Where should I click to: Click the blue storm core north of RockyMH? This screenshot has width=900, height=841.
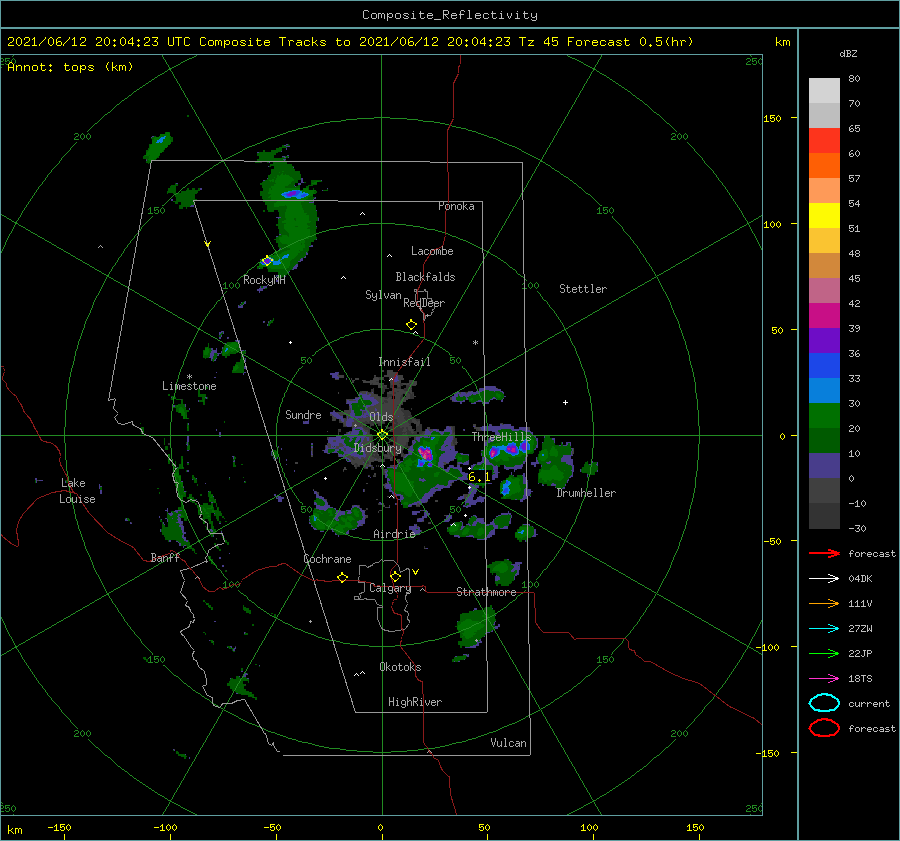click(x=294, y=194)
